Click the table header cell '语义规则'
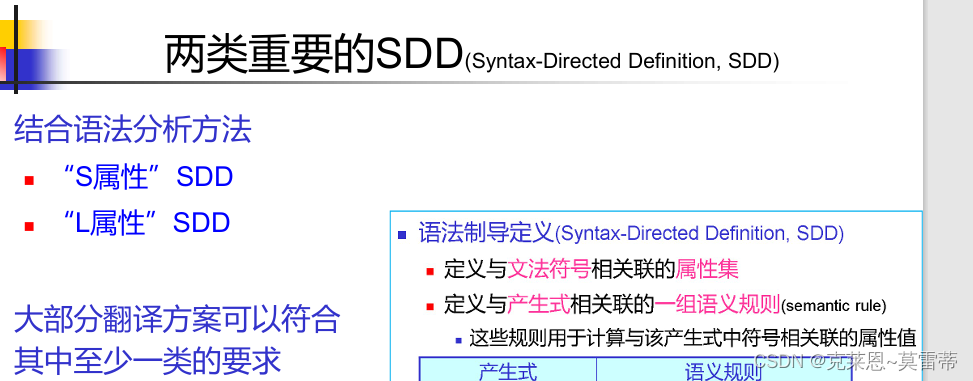This screenshot has height=381, width=973. (x=723, y=370)
